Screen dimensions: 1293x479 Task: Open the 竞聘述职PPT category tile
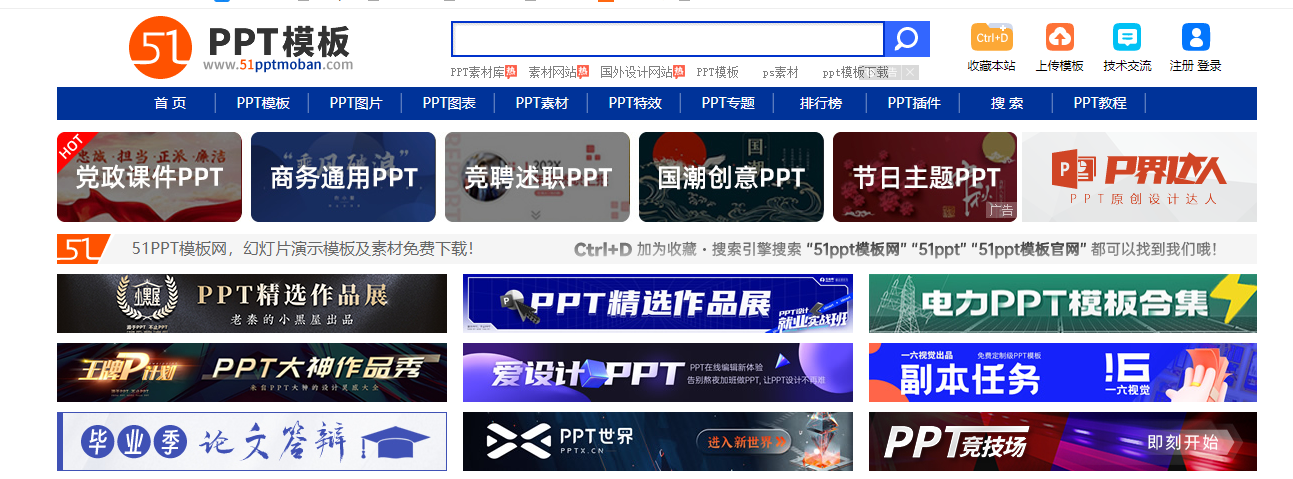537,177
